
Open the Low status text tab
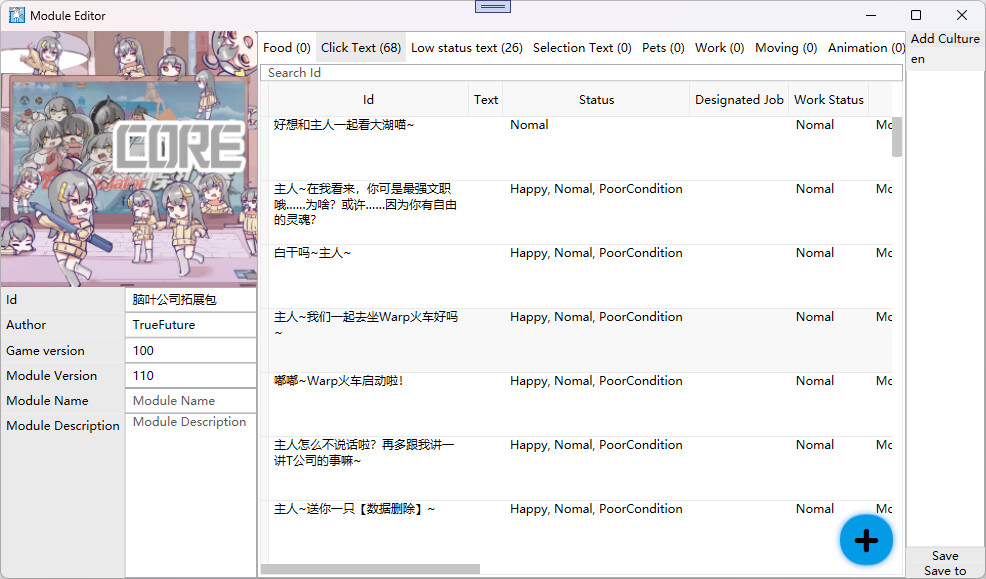pos(466,47)
